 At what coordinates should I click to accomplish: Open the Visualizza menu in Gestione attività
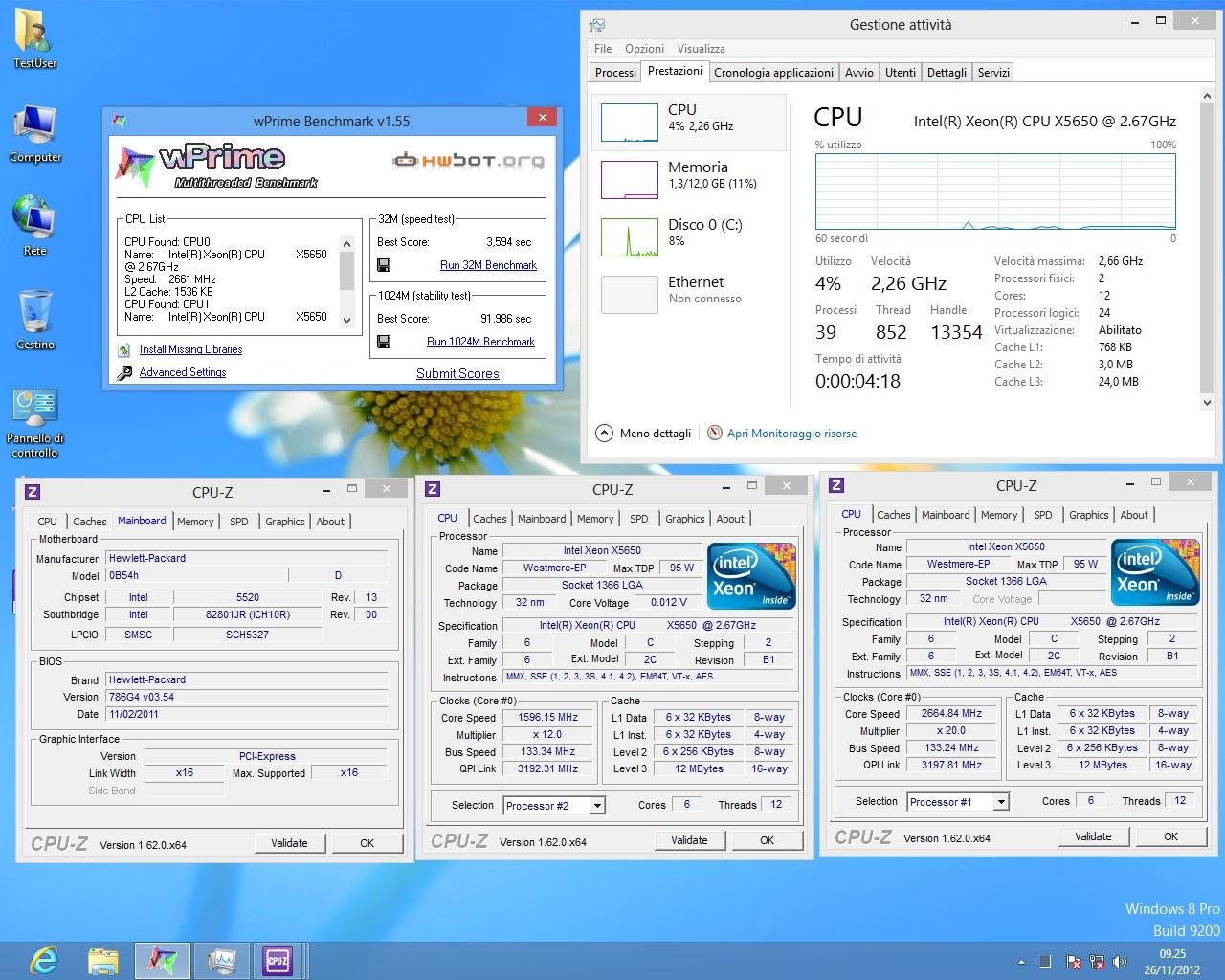tap(702, 49)
